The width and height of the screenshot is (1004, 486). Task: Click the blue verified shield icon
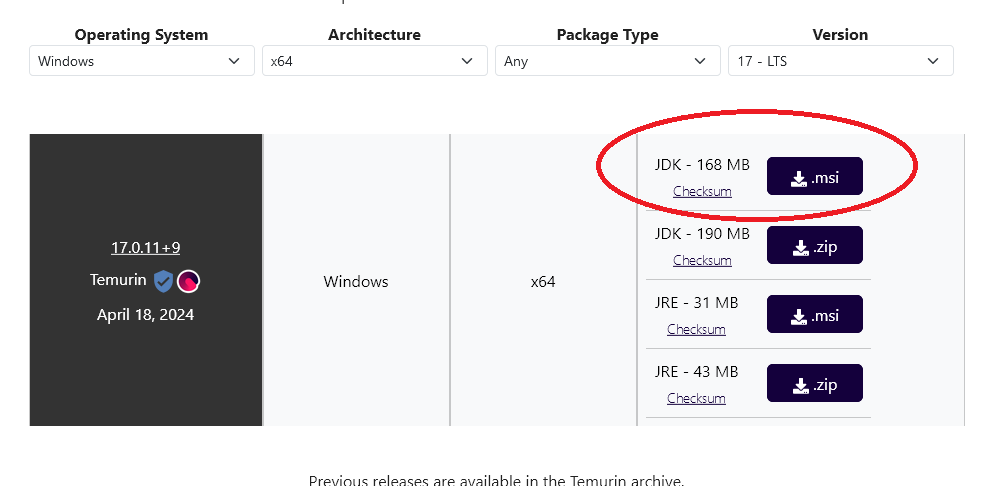tap(163, 281)
